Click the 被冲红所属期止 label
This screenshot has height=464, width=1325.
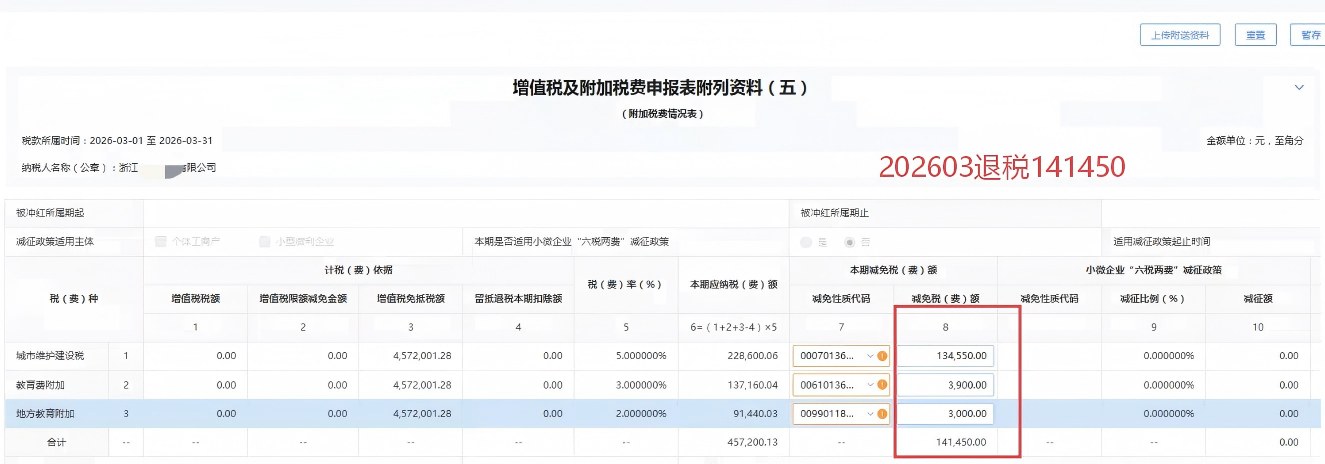click(836, 213)
